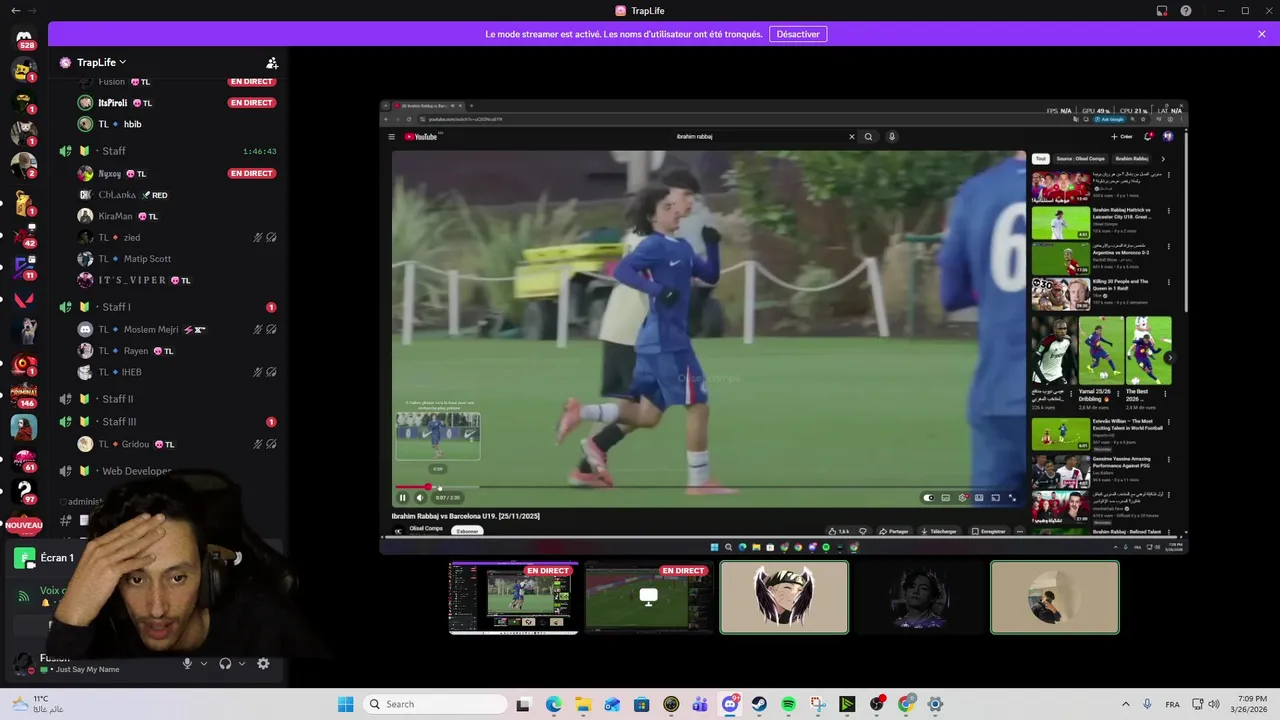The height and width of the screenshot is (720, 1280).
Task: Open the question mark server with 97 badge
Action: point(24,490)
